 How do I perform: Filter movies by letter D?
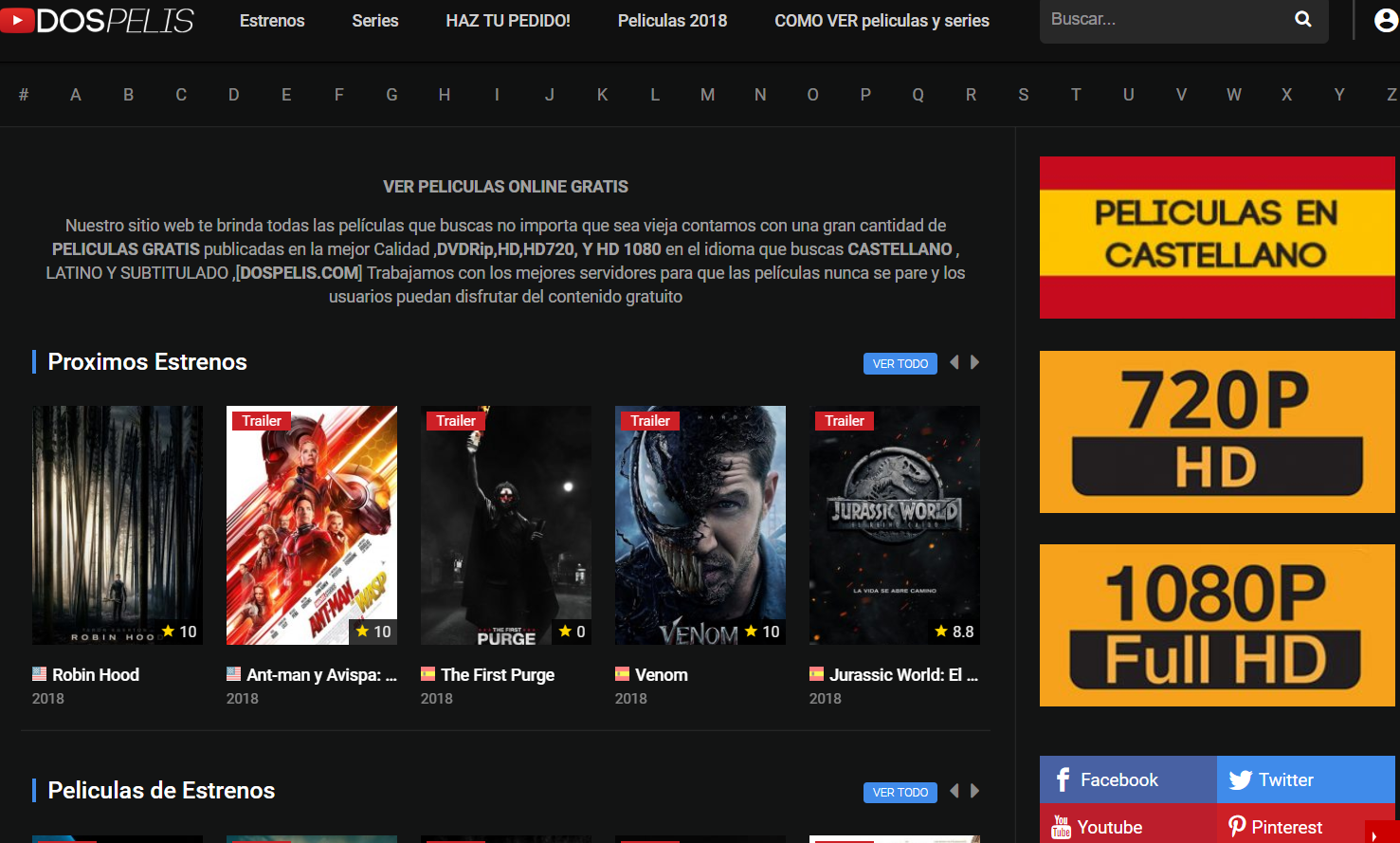233,95
